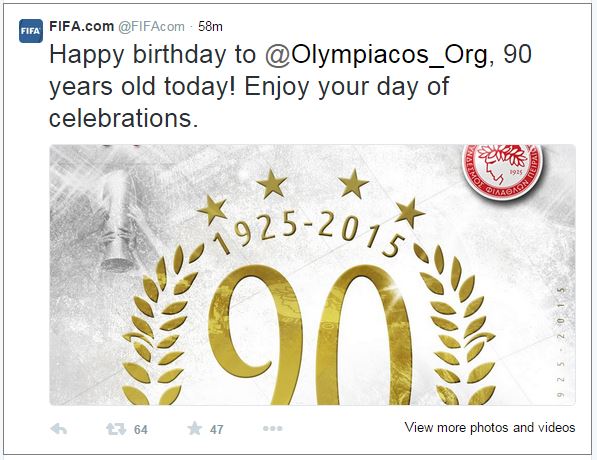
Task: View the 47 favorites count
Action: [216, 430]
